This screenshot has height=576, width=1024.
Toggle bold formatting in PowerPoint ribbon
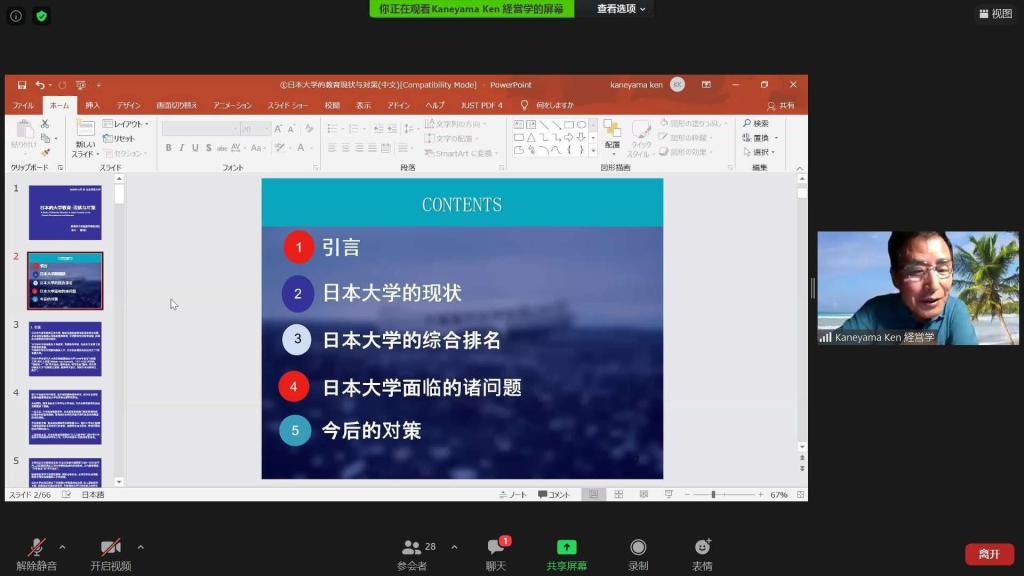(168, 148)
